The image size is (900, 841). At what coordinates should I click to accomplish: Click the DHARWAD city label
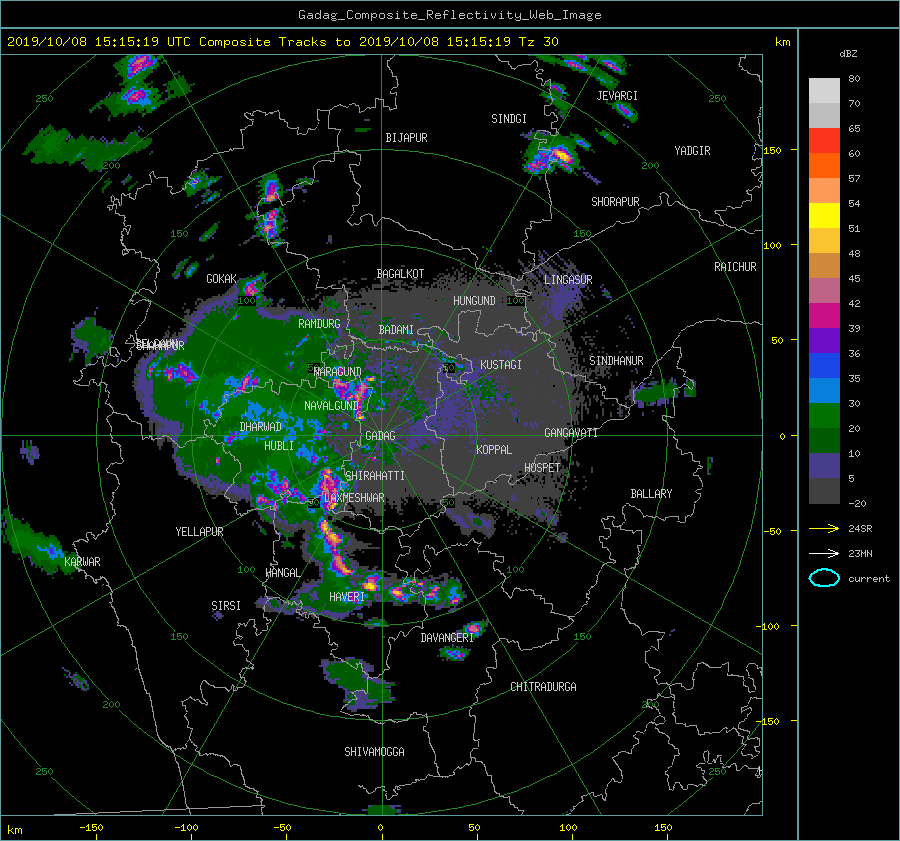261,427
